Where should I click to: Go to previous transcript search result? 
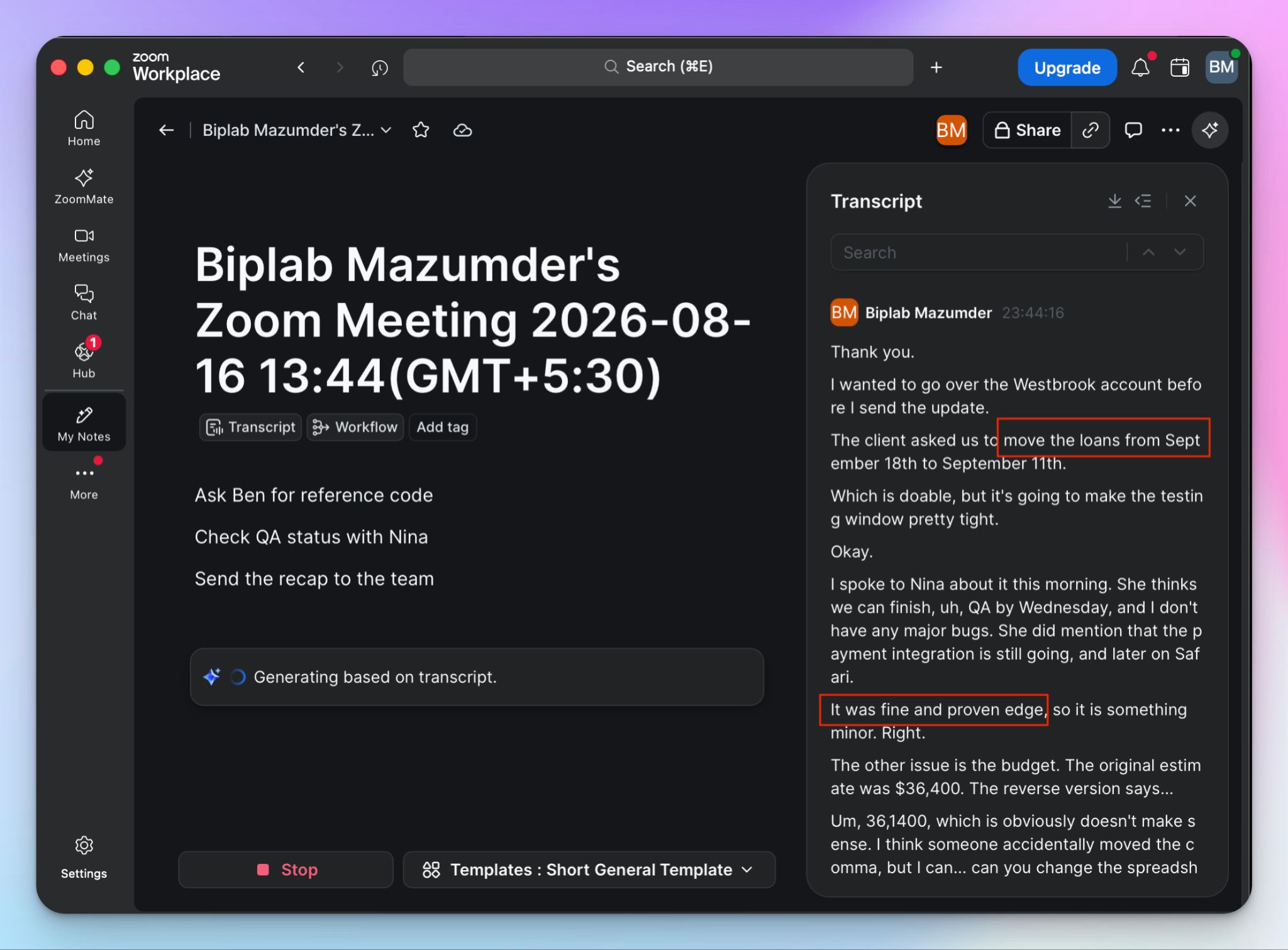pyautogui.click(x=1148, y=252)
